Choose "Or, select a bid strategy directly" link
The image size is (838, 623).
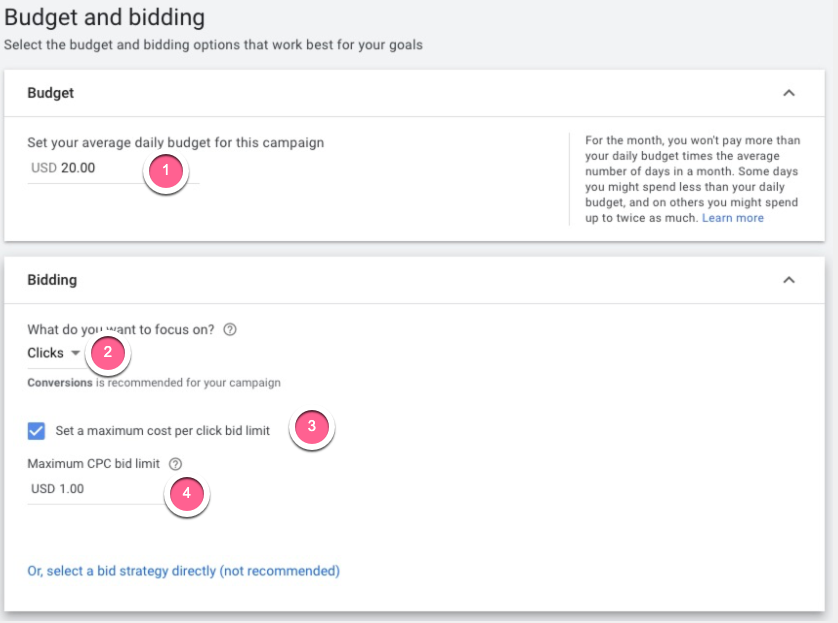tap(183, 571)
